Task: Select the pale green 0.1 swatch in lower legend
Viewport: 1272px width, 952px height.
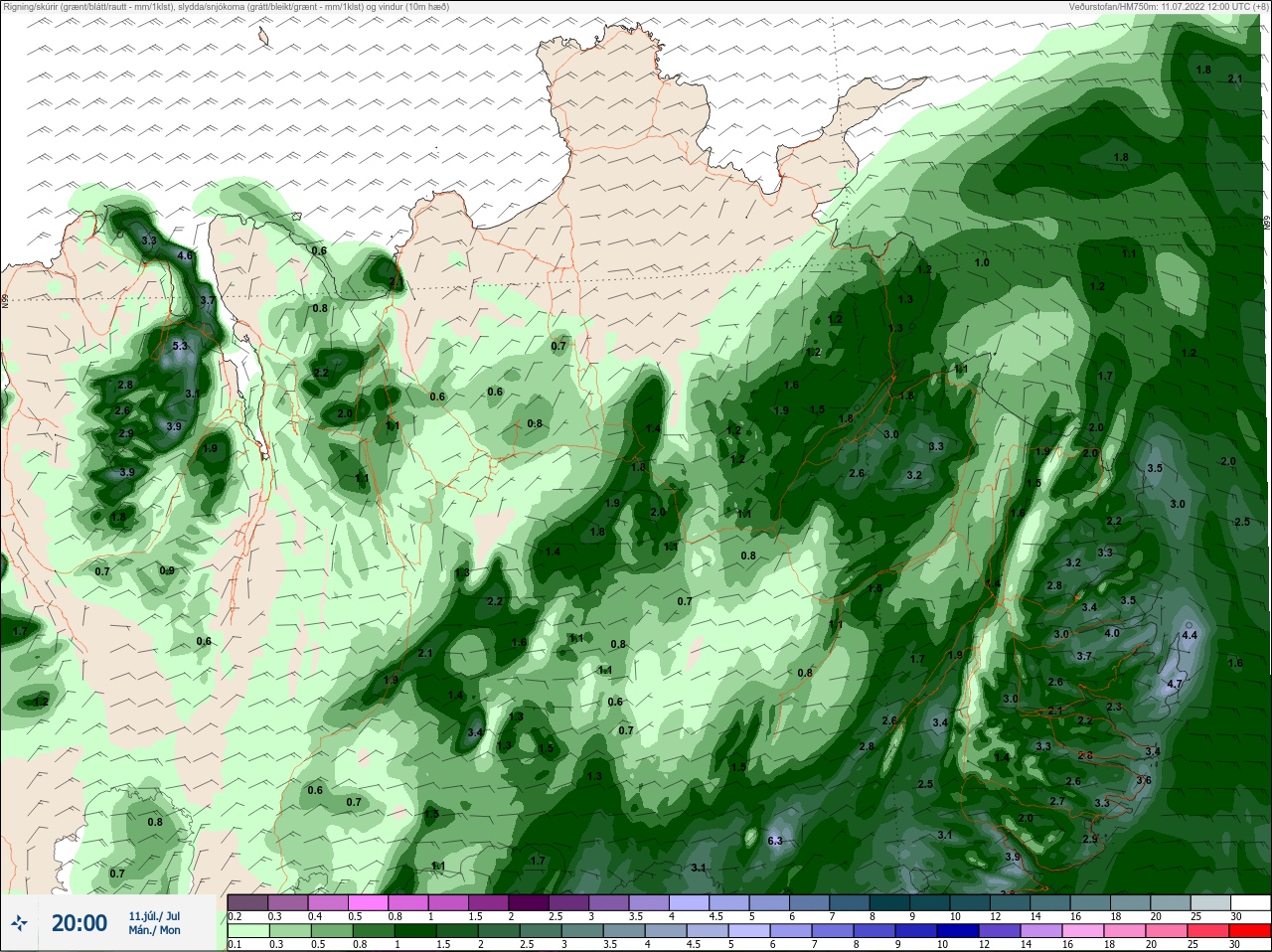Action: [x=247, y=931]
